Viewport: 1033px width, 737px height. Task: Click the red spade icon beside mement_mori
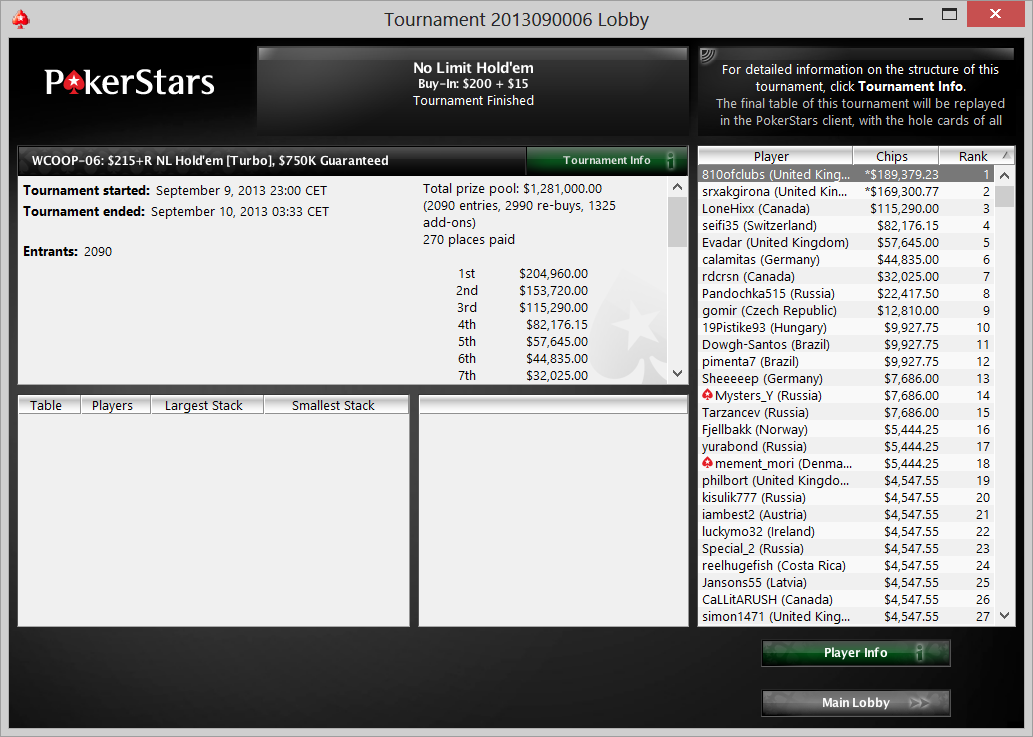(707, 463)
